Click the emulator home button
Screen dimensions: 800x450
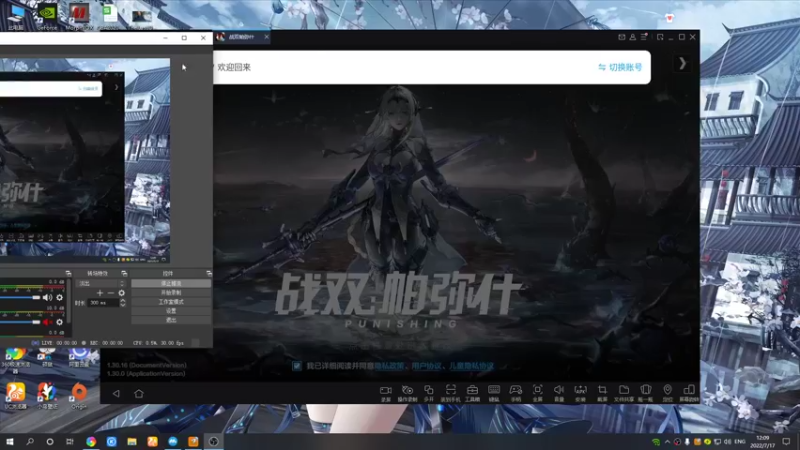[139, 393]
